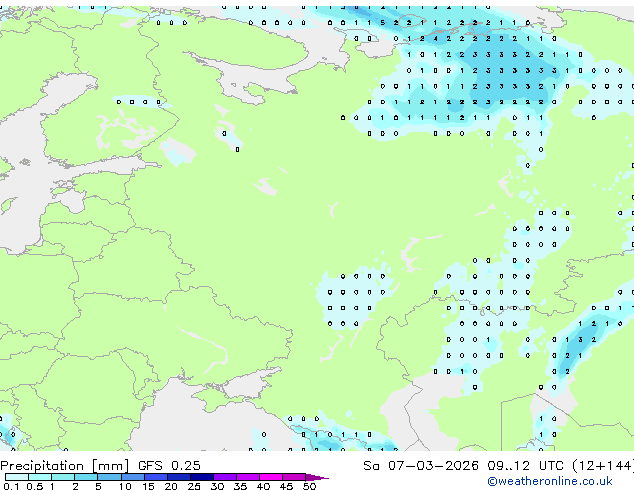The height and width of the screenshot is (490, 634).
Task: Click the 30–35 mm purple legend segment
Action: (225, 477)
